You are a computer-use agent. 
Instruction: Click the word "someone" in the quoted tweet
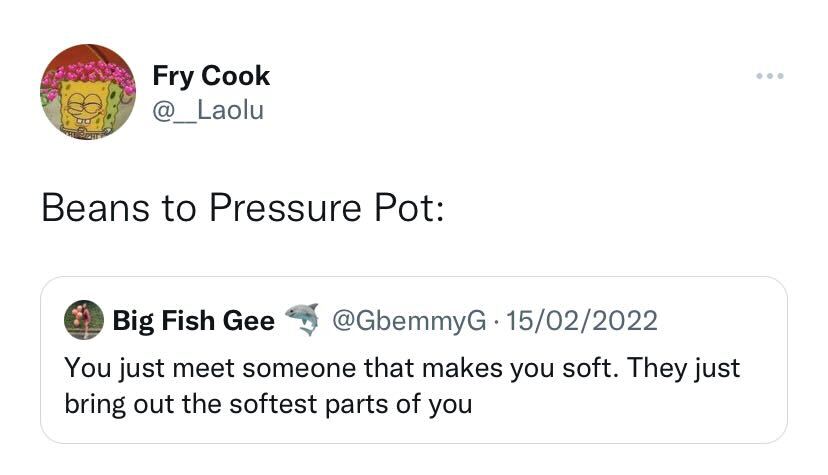(297, 368)
